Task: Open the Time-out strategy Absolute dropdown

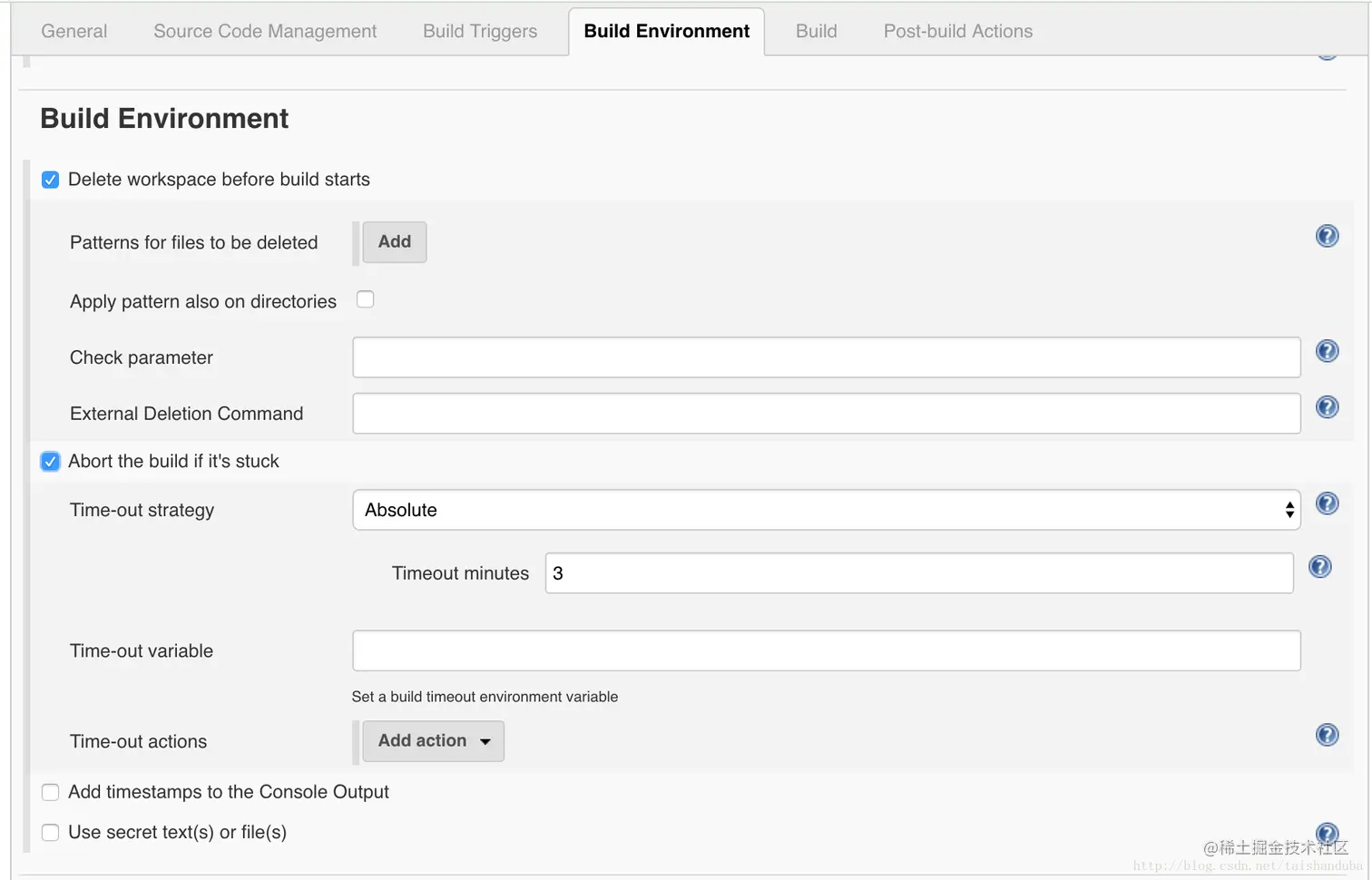Action: pyautogui.click(x=826, y=510)
